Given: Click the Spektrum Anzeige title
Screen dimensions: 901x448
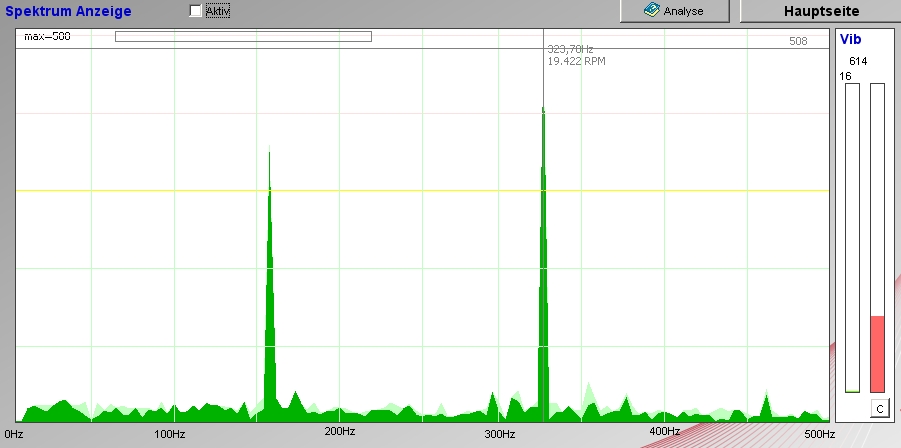Looking at the screenshot, I should tap(68, 11).
